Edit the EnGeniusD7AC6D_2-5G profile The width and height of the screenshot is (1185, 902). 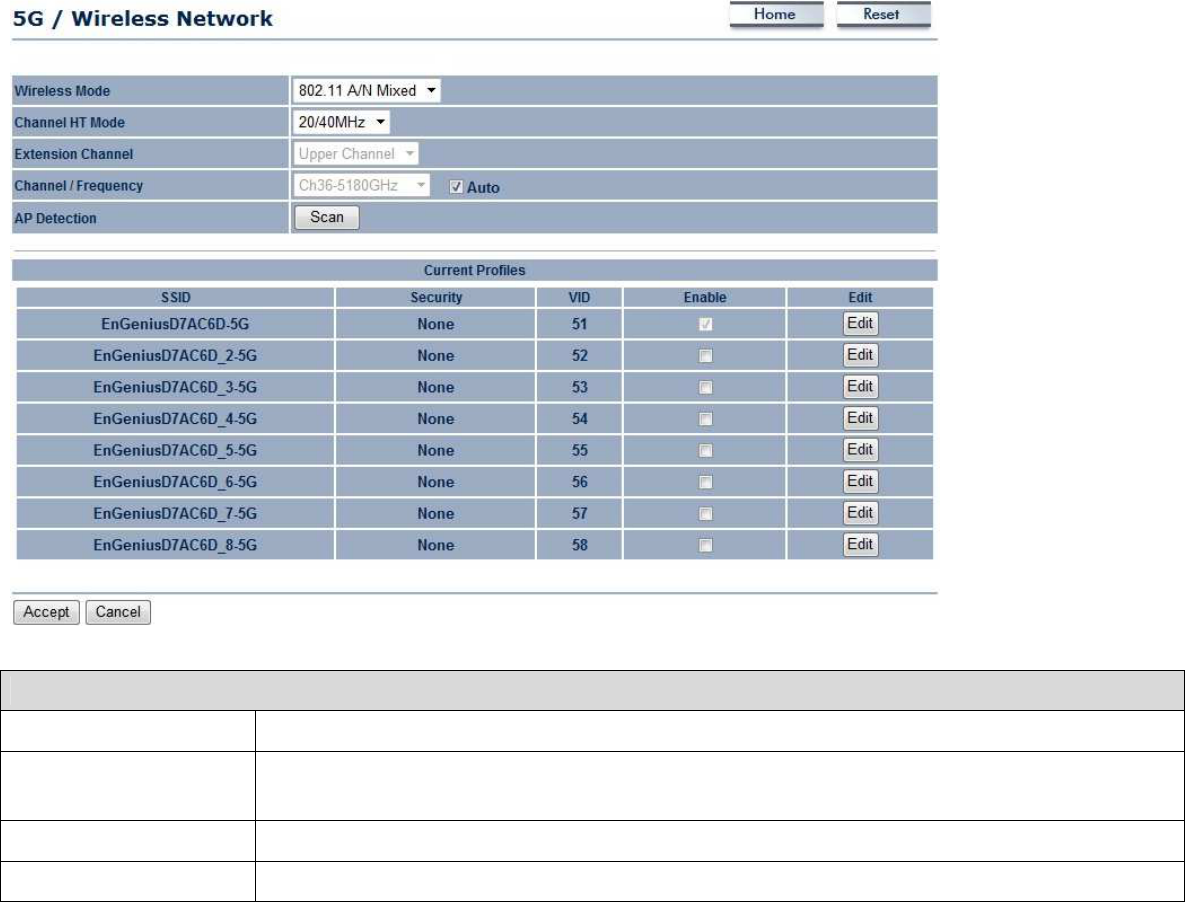click(860, 355)
